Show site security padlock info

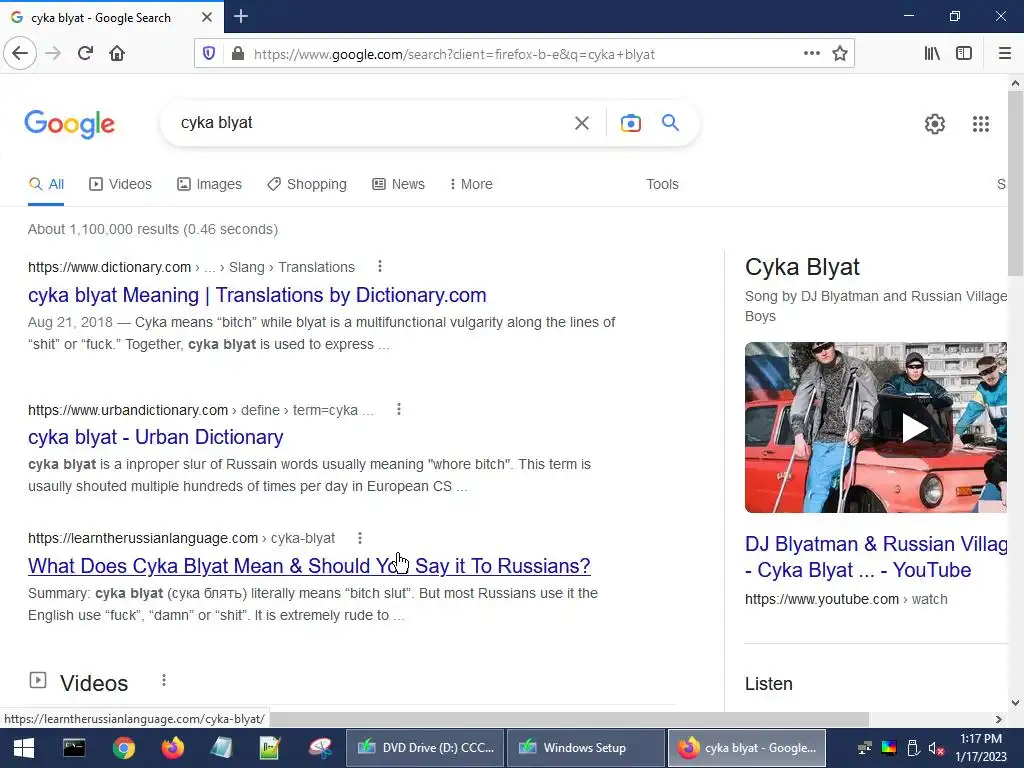(238, 54)
